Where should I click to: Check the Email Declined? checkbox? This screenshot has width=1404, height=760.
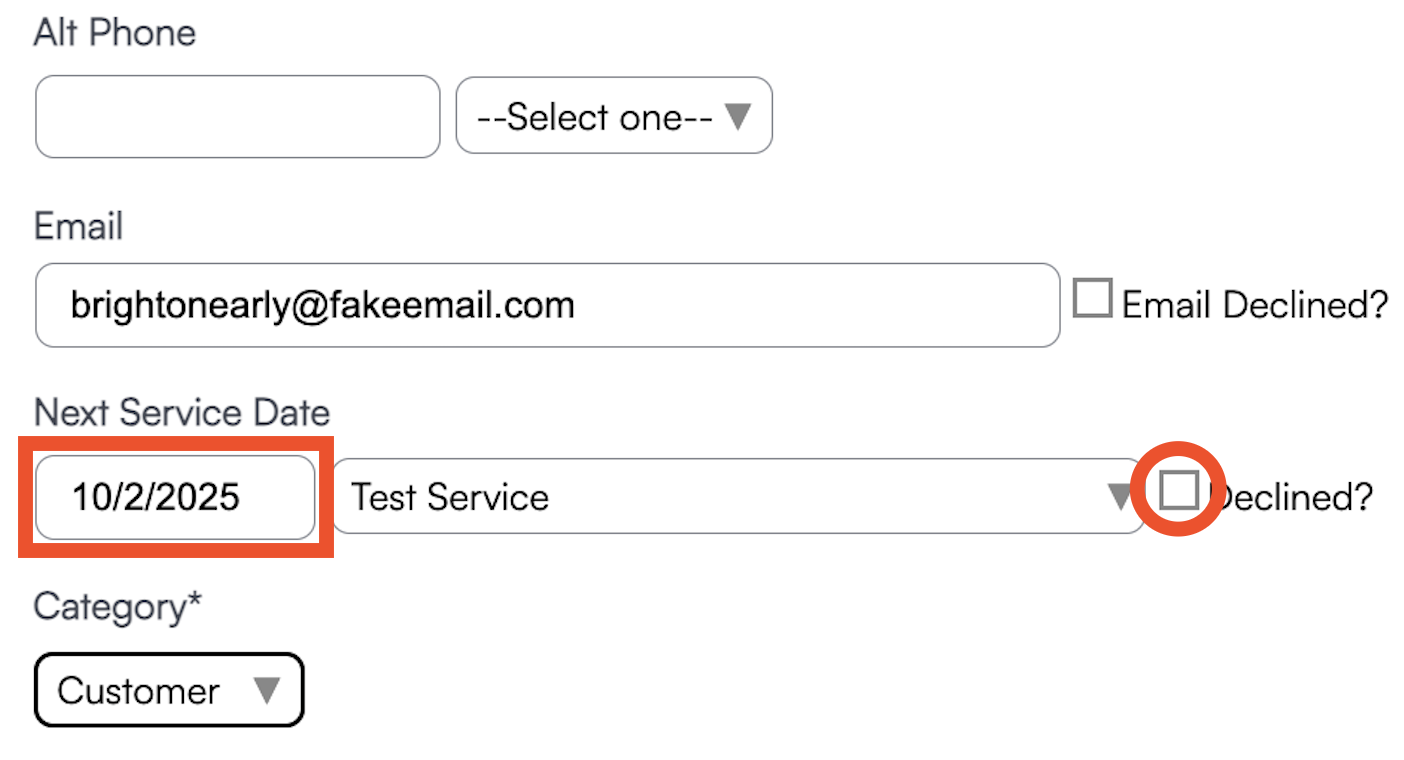[1092, 299]
